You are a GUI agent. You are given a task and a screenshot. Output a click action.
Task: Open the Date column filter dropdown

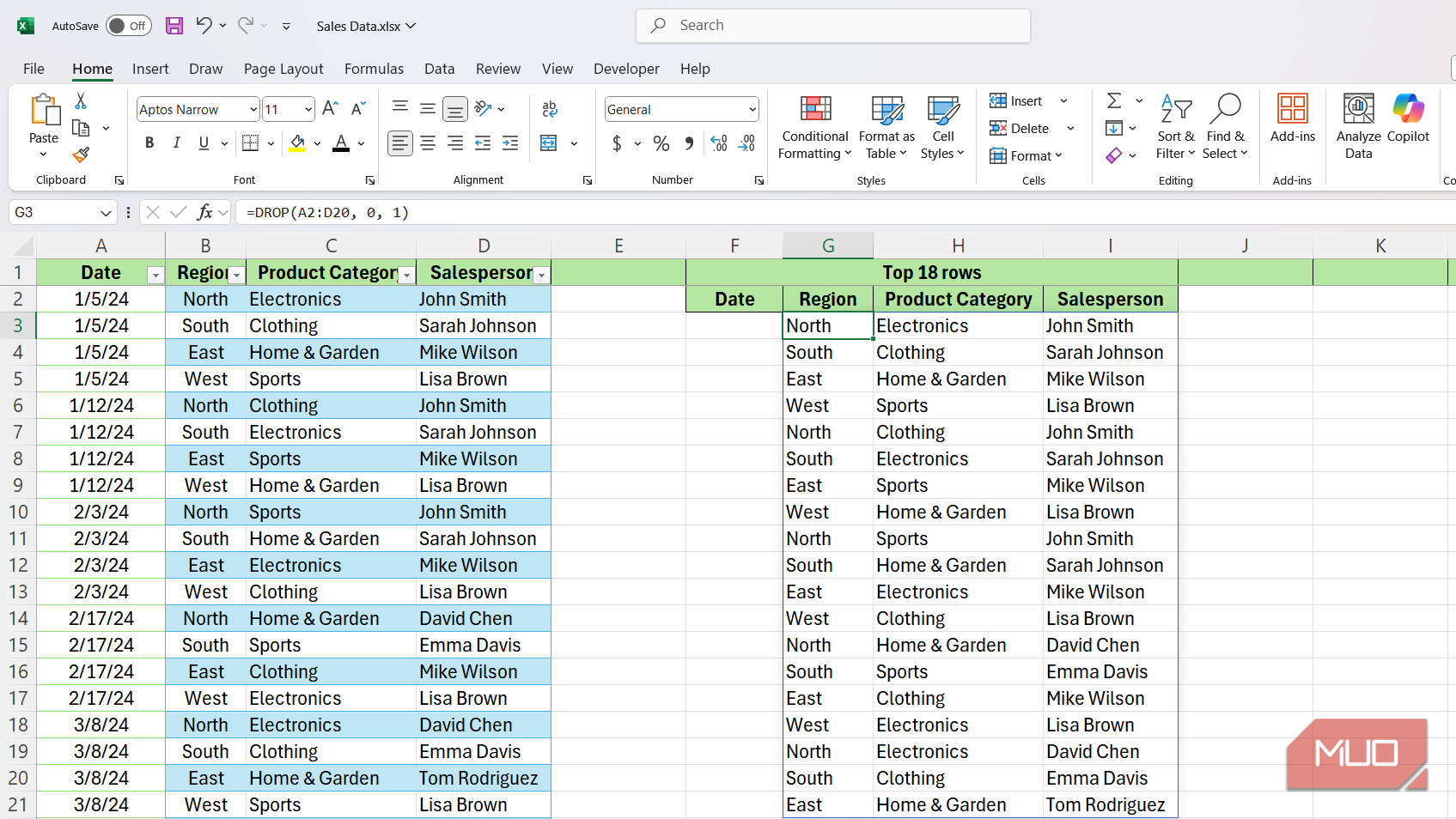(x=155, y=275)
